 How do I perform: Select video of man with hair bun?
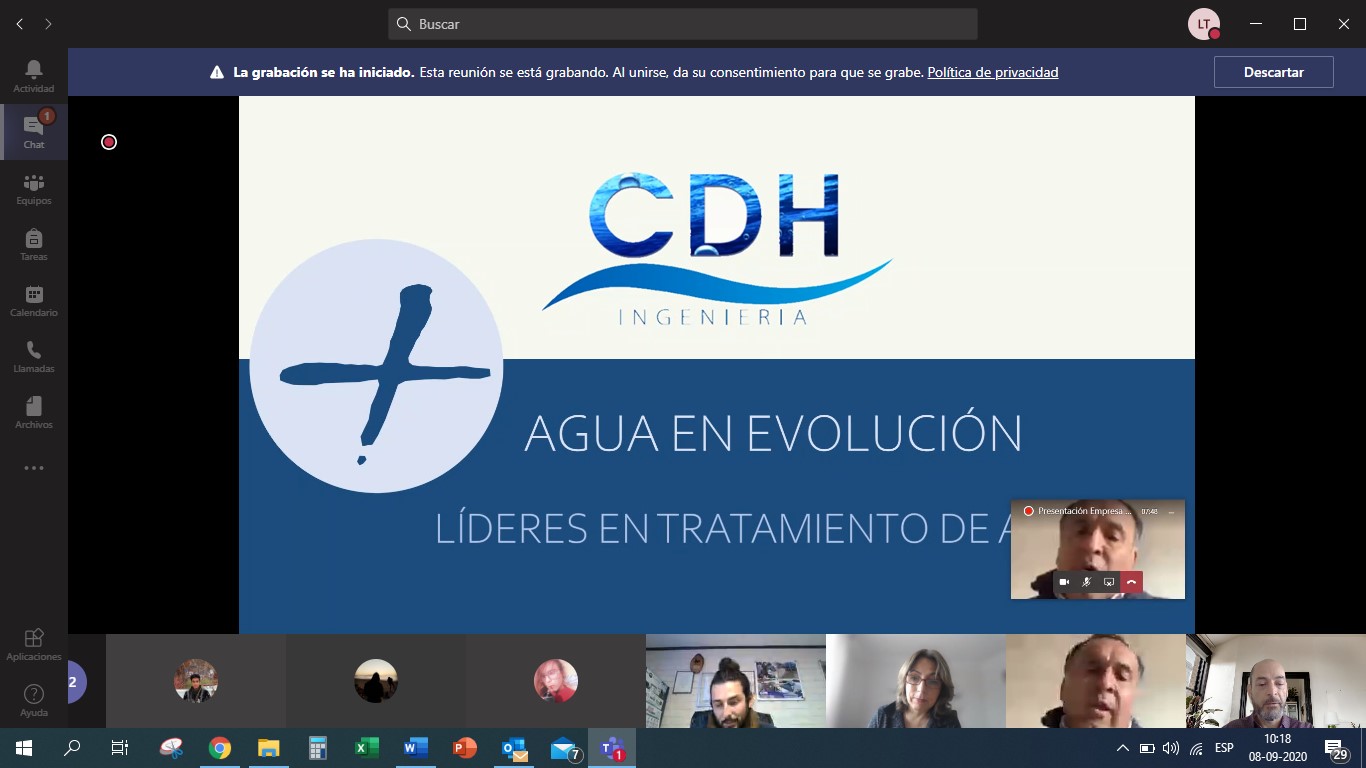point(736,681)
